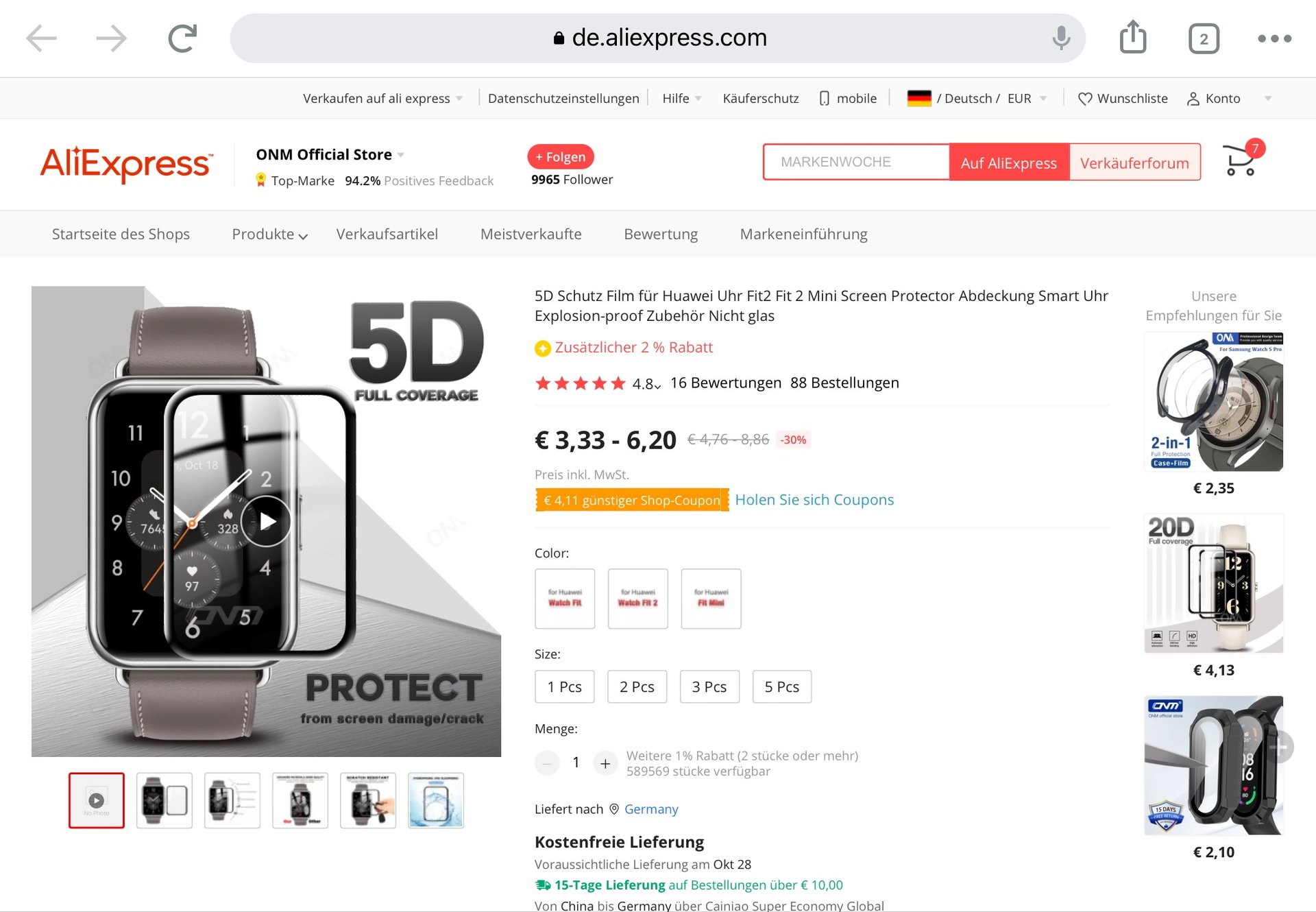Click the Wunschliste heart icon
Image resolution: width=1316 pixels, height=912 pixels.
click(1085, 99)
